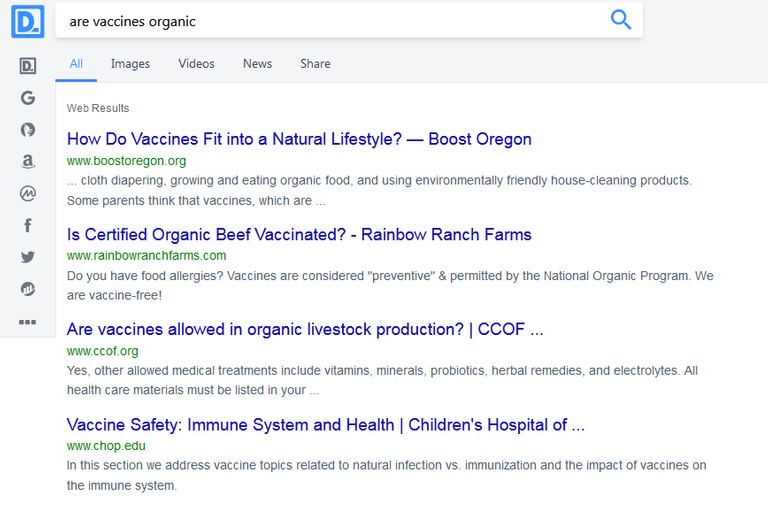This screenshot has width=768, height=507.
Task: Click snippet starting 'Yes, other allowed medical treatments'
Action: pyautogui.click(x=383, y=381)
